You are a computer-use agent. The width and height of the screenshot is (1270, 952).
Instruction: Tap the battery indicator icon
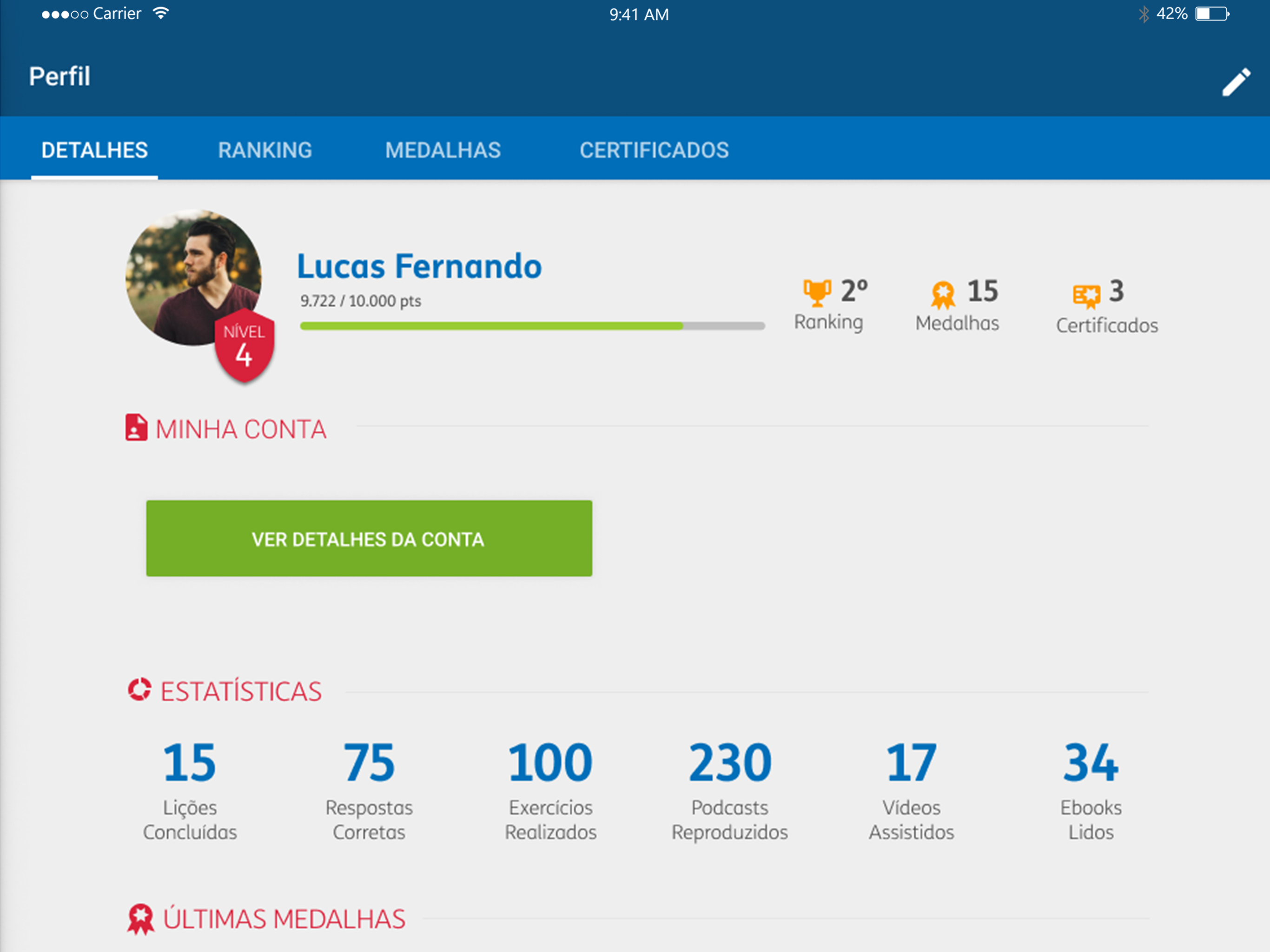[1211, 14]
